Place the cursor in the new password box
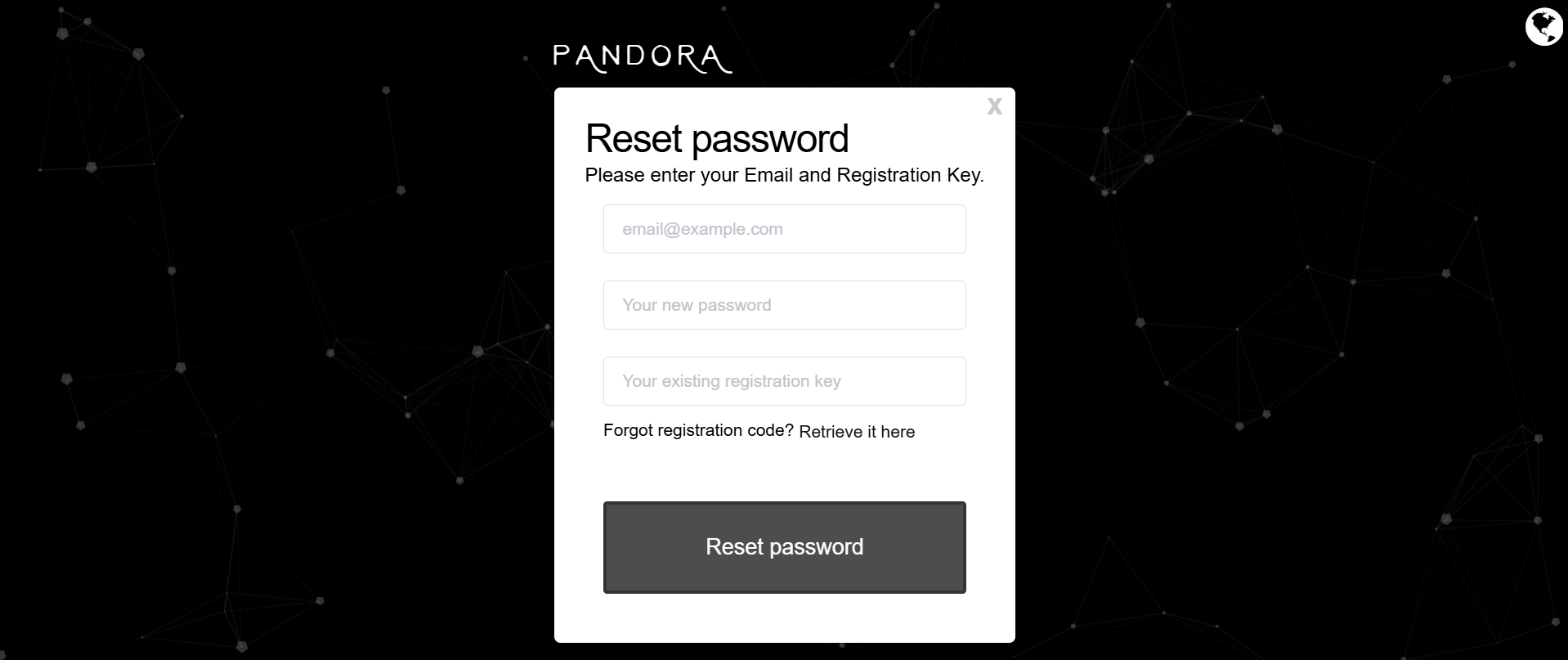1568x660 pixels. tap(784, 305)
